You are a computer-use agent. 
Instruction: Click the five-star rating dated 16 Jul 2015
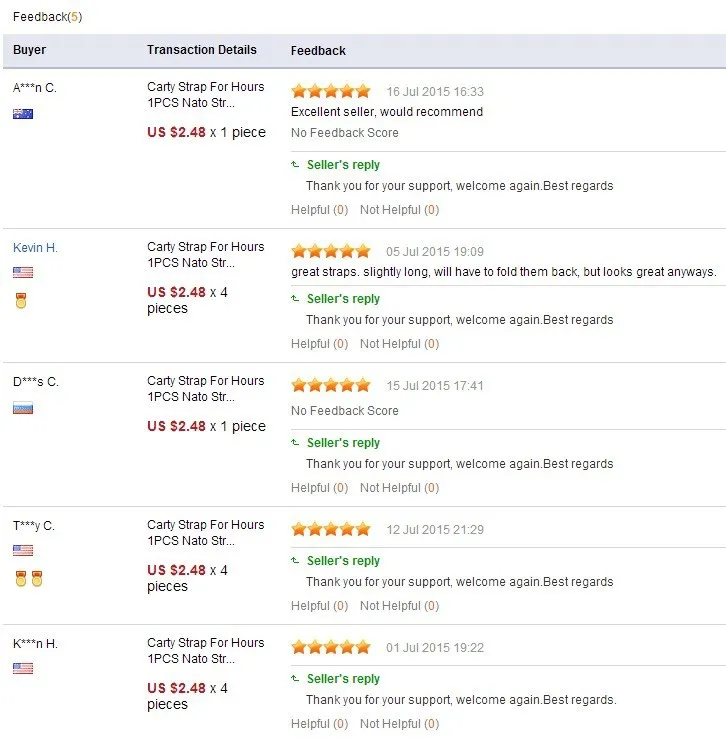[x=331, y=91]
